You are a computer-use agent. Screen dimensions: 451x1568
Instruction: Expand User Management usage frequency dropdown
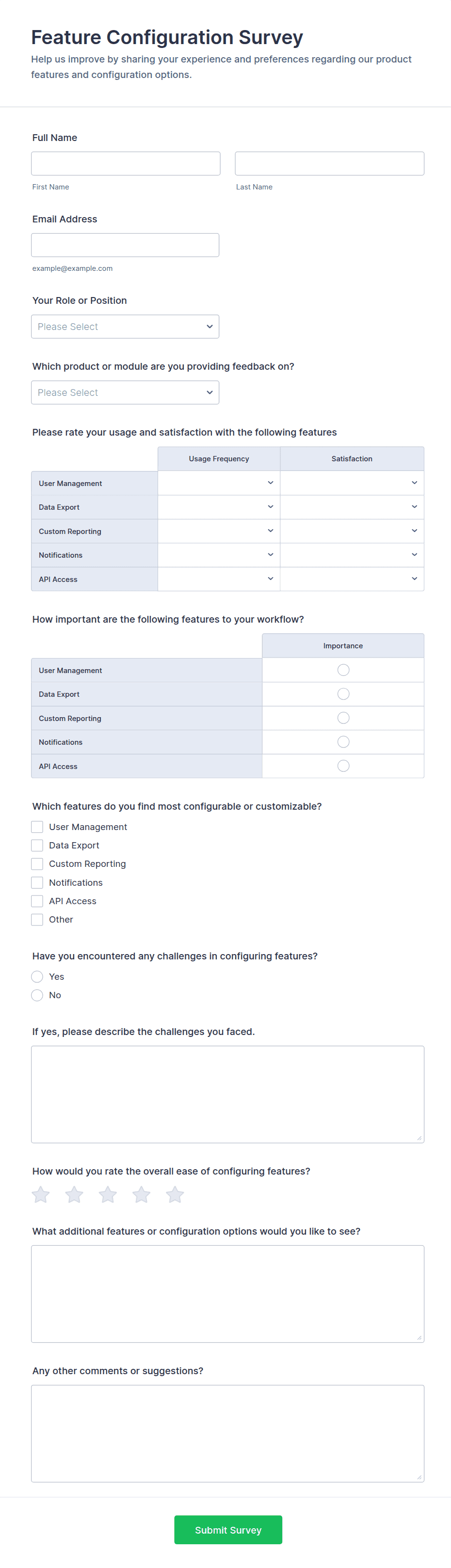(219, 483)
